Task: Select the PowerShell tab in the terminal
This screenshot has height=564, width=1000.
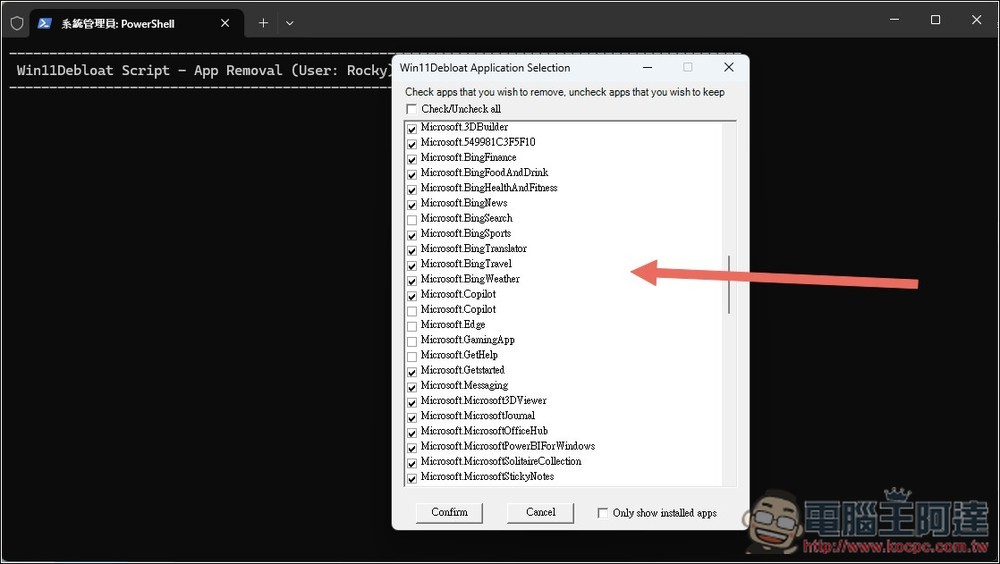Action: [x=136, y=24]
